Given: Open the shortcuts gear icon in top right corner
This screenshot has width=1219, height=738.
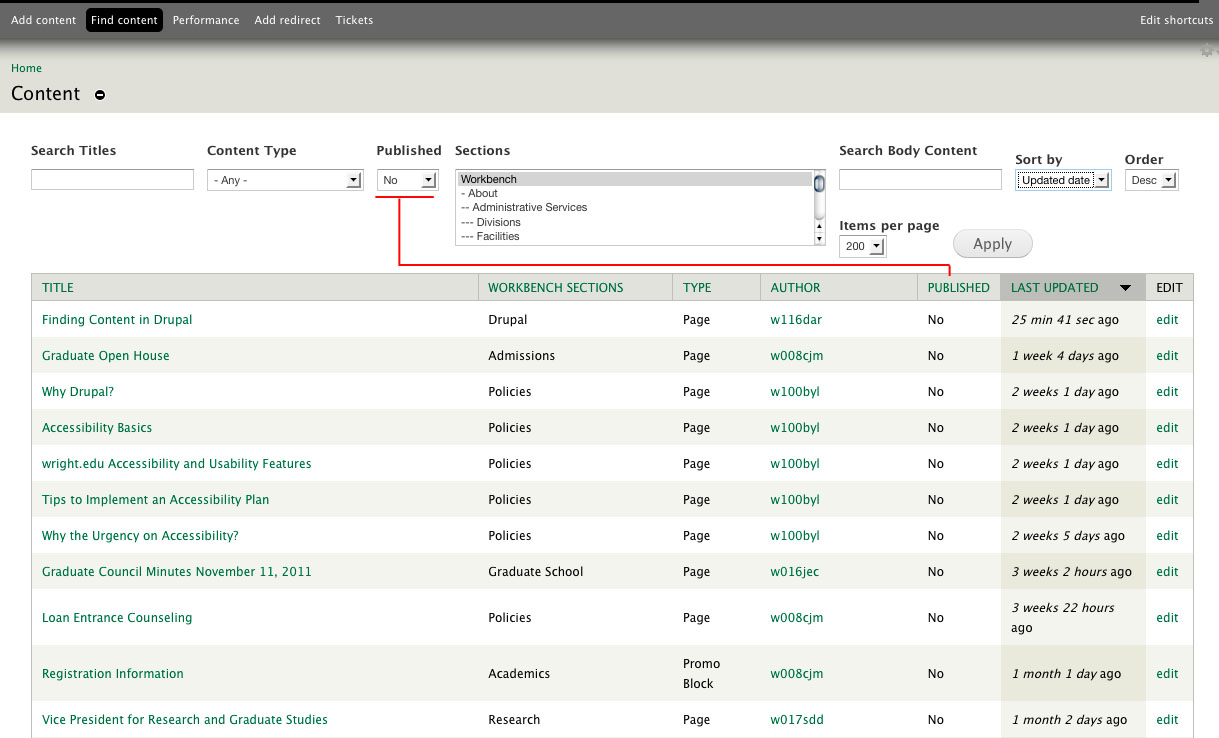Looking at the screenshot, I should pyautogui.click(x=1207, y=48).
